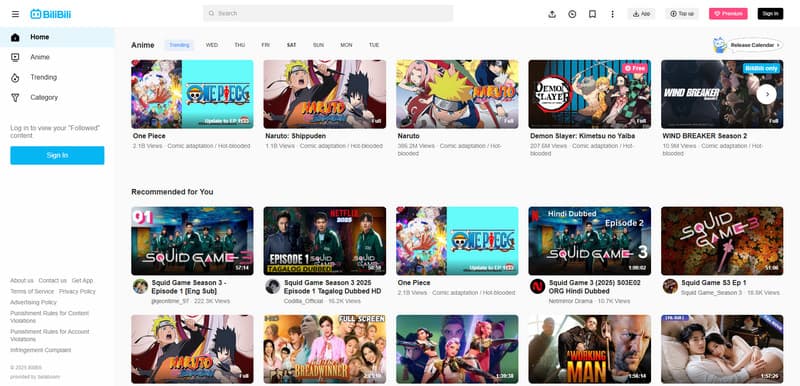Open the Advertising Policy link
The image size is (800, 386).
tap(33, 302)
